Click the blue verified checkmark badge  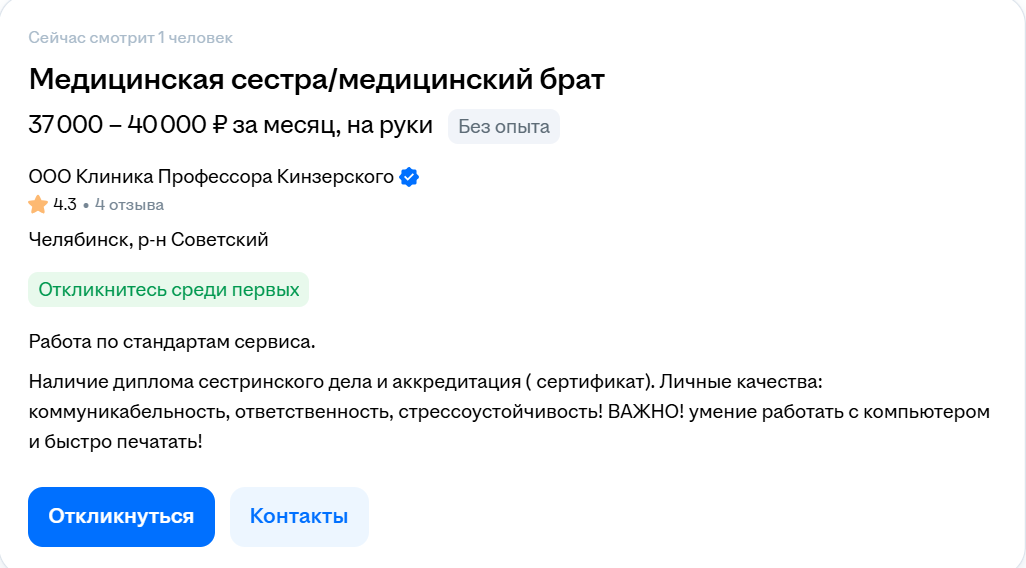409,178
